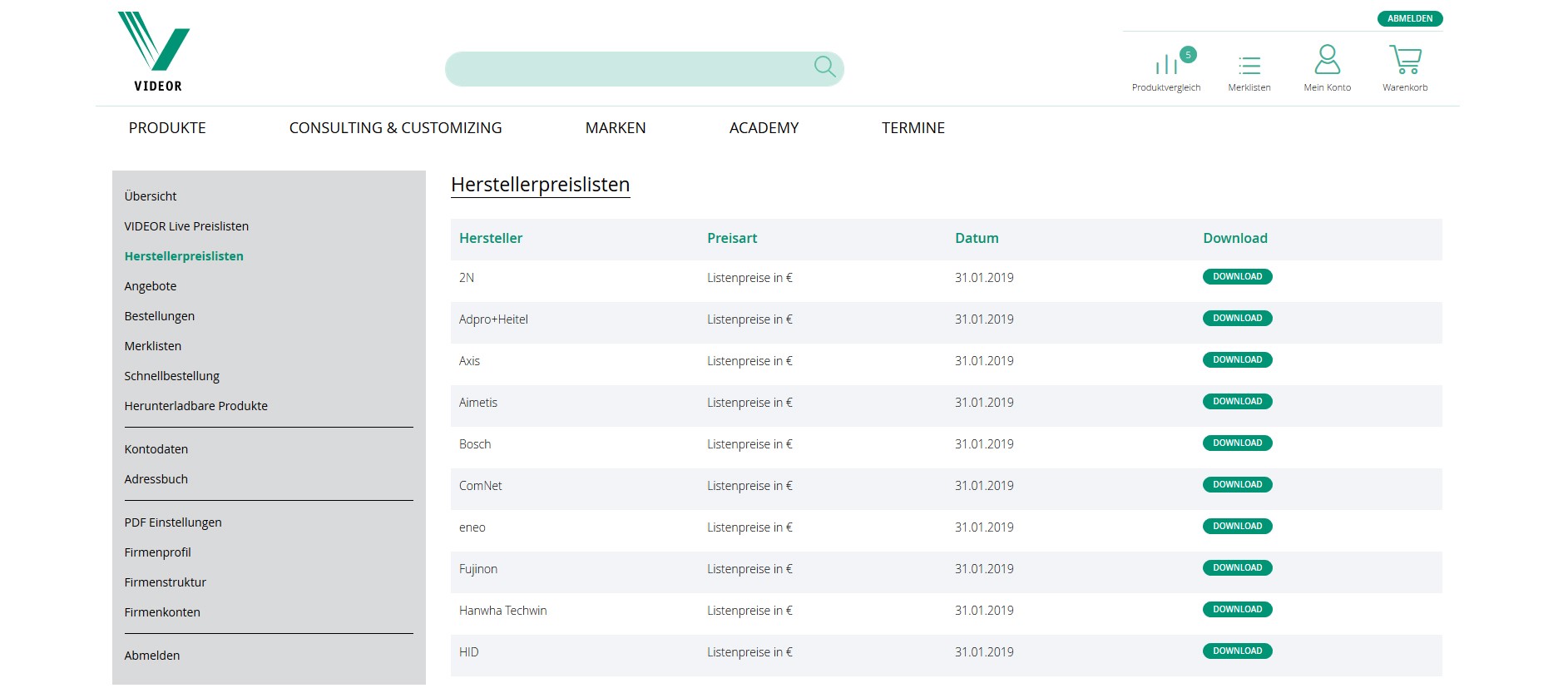
Task: Open the MARKEN menu
Action: pyautogui.click(x=616, y=128)
